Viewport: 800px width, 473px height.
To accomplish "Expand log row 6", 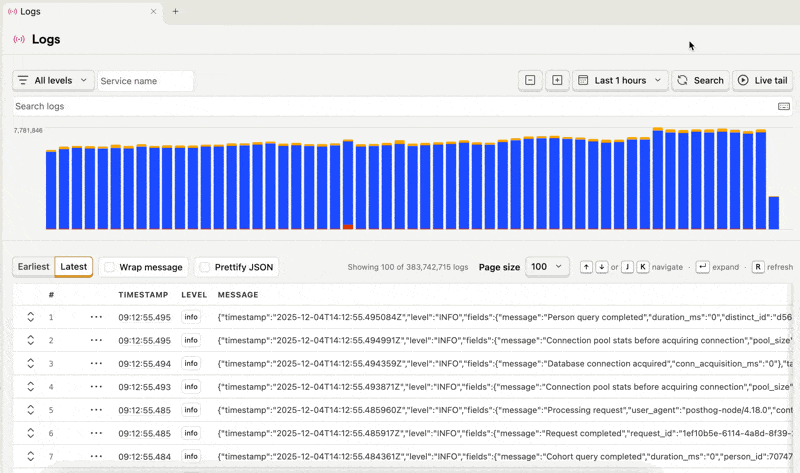I will 31,433.
